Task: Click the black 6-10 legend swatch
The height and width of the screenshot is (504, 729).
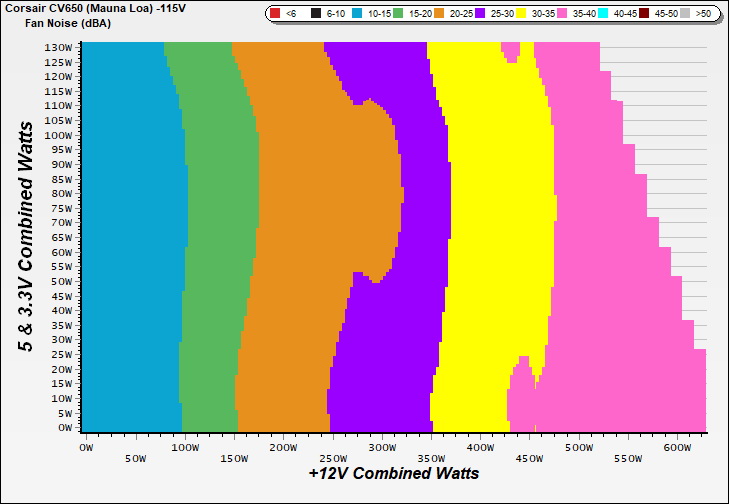Action: [x=316, y=14]
